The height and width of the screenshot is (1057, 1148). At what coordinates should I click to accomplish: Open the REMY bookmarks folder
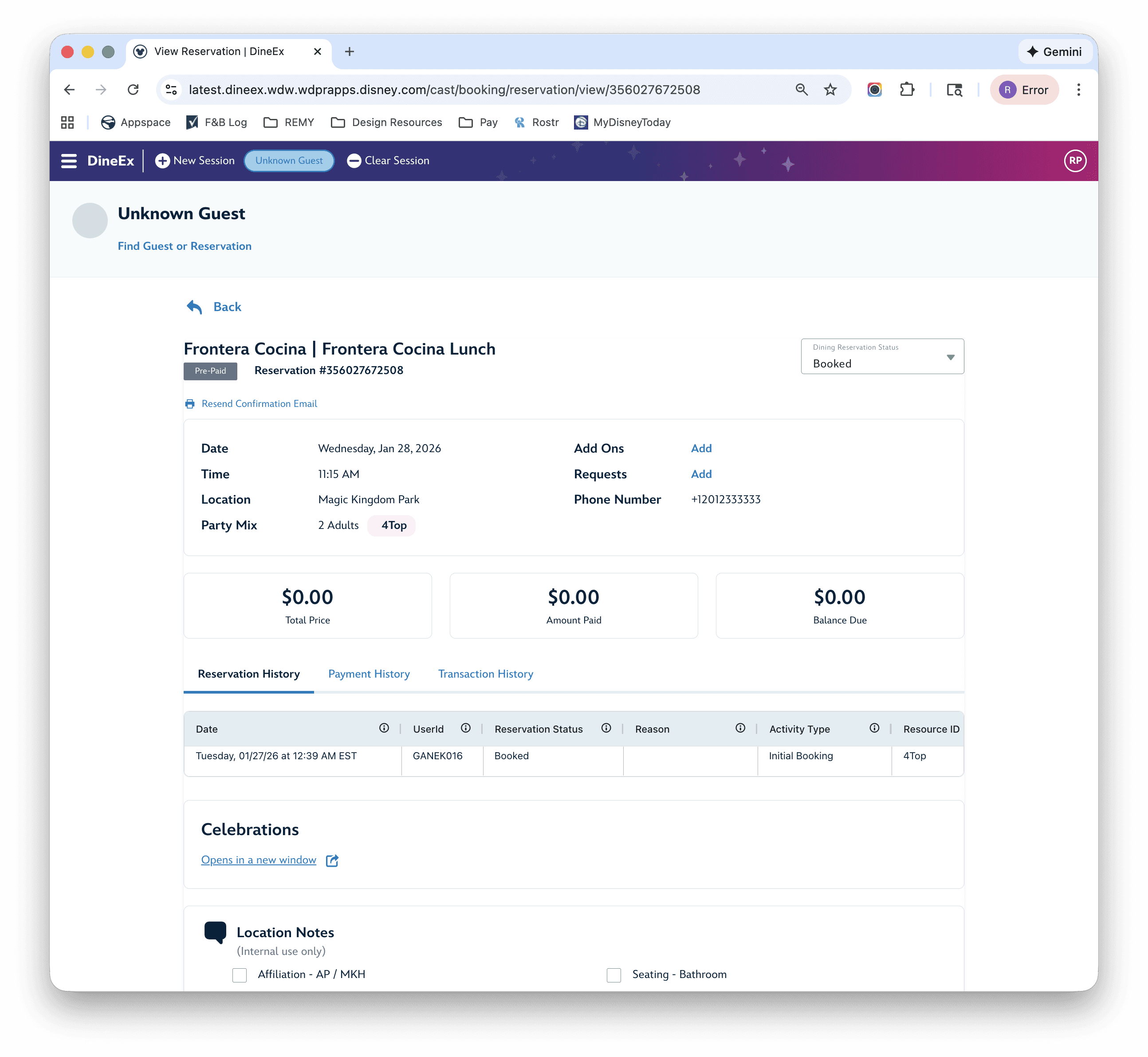[289, 122]
